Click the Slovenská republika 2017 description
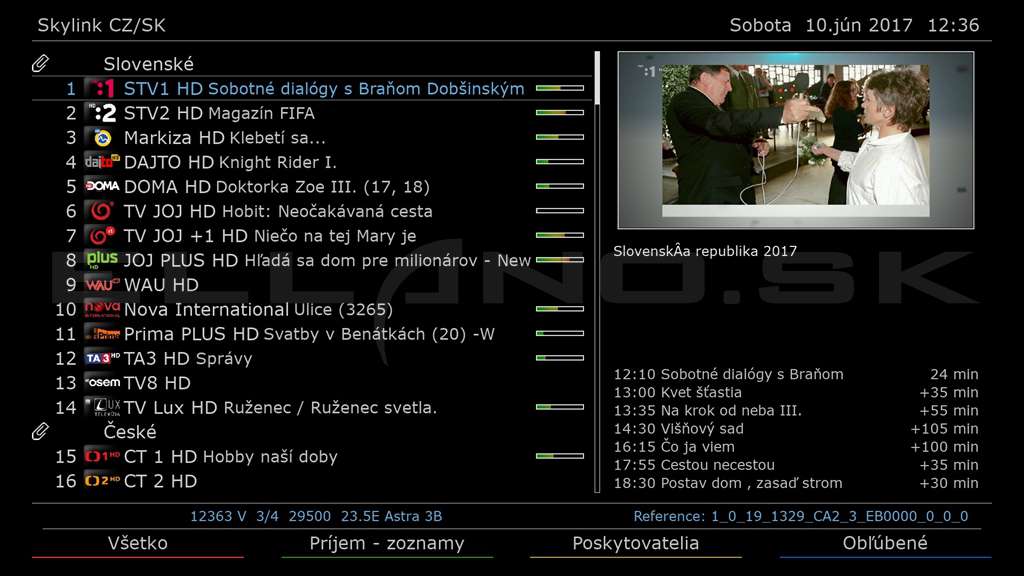 click(705, 251)
